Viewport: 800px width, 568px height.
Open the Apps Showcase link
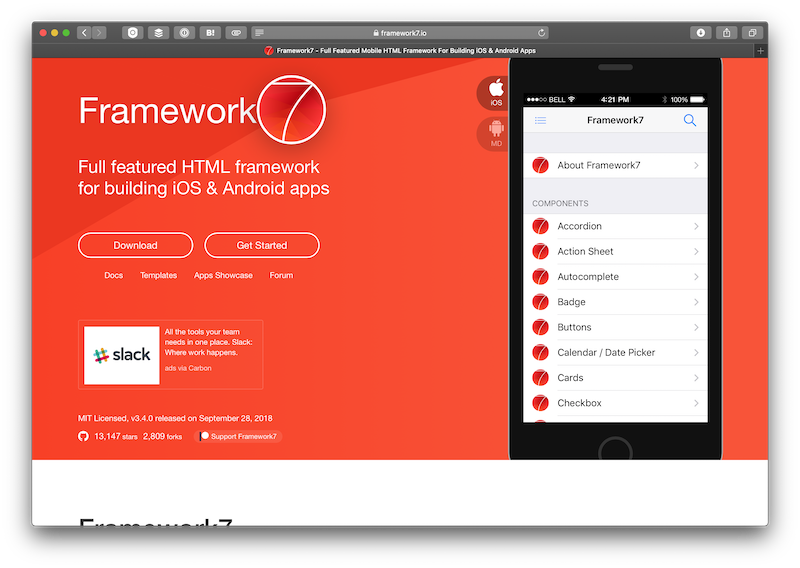223,275
